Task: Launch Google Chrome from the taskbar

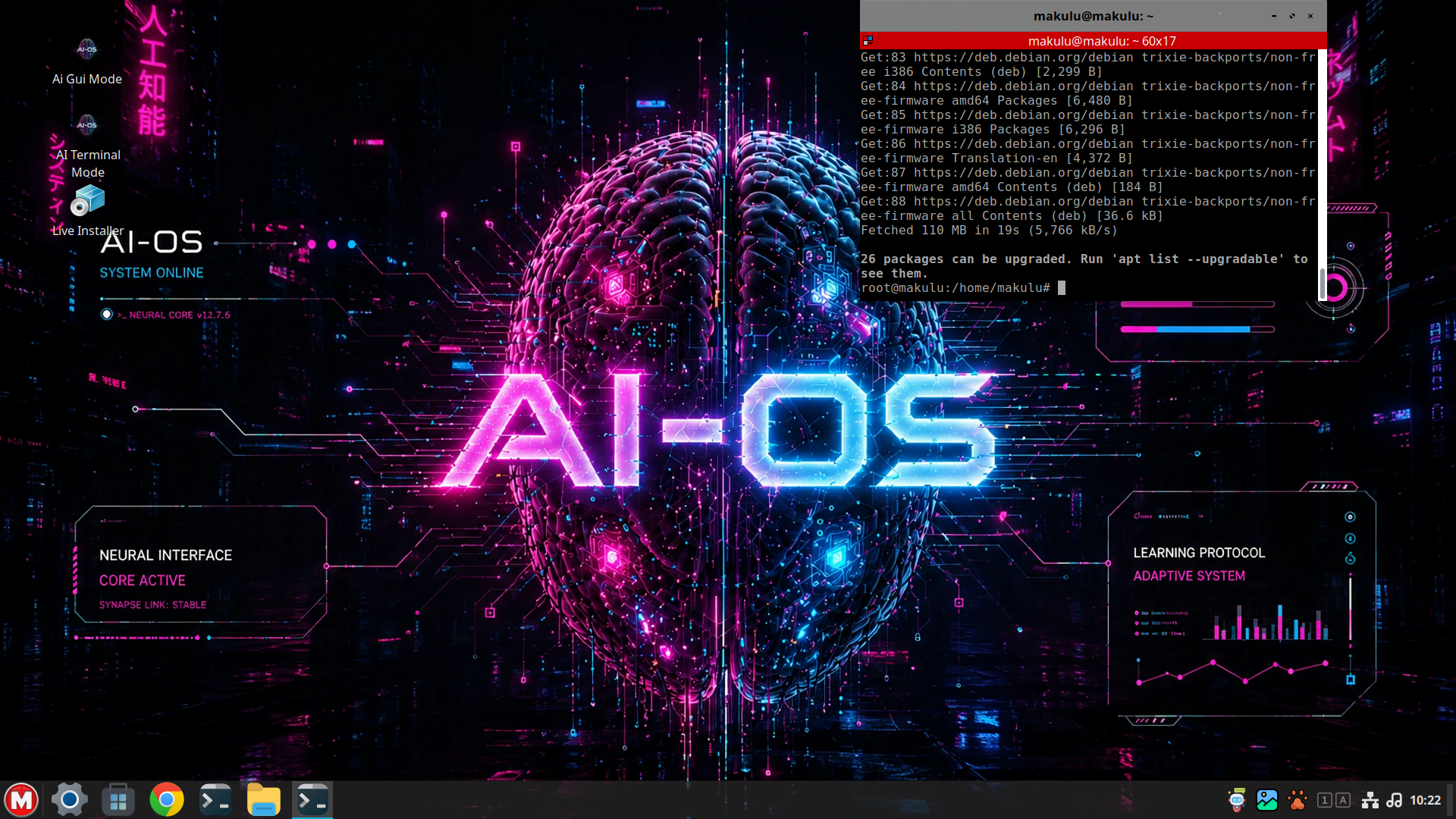Action: [x=167, y=800]
